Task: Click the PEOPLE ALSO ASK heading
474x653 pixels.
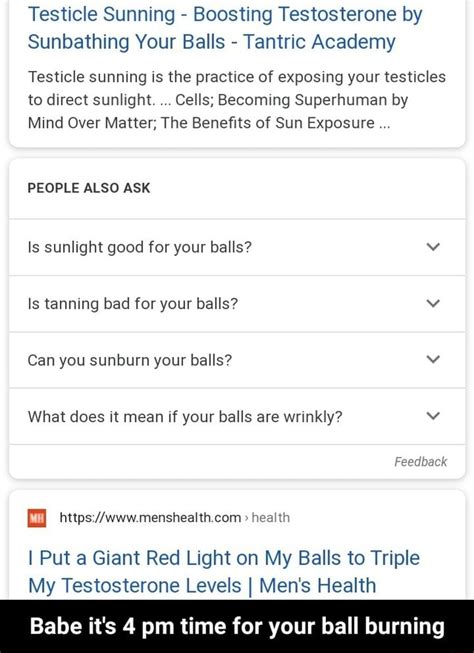Action: (x=89, y=188)
